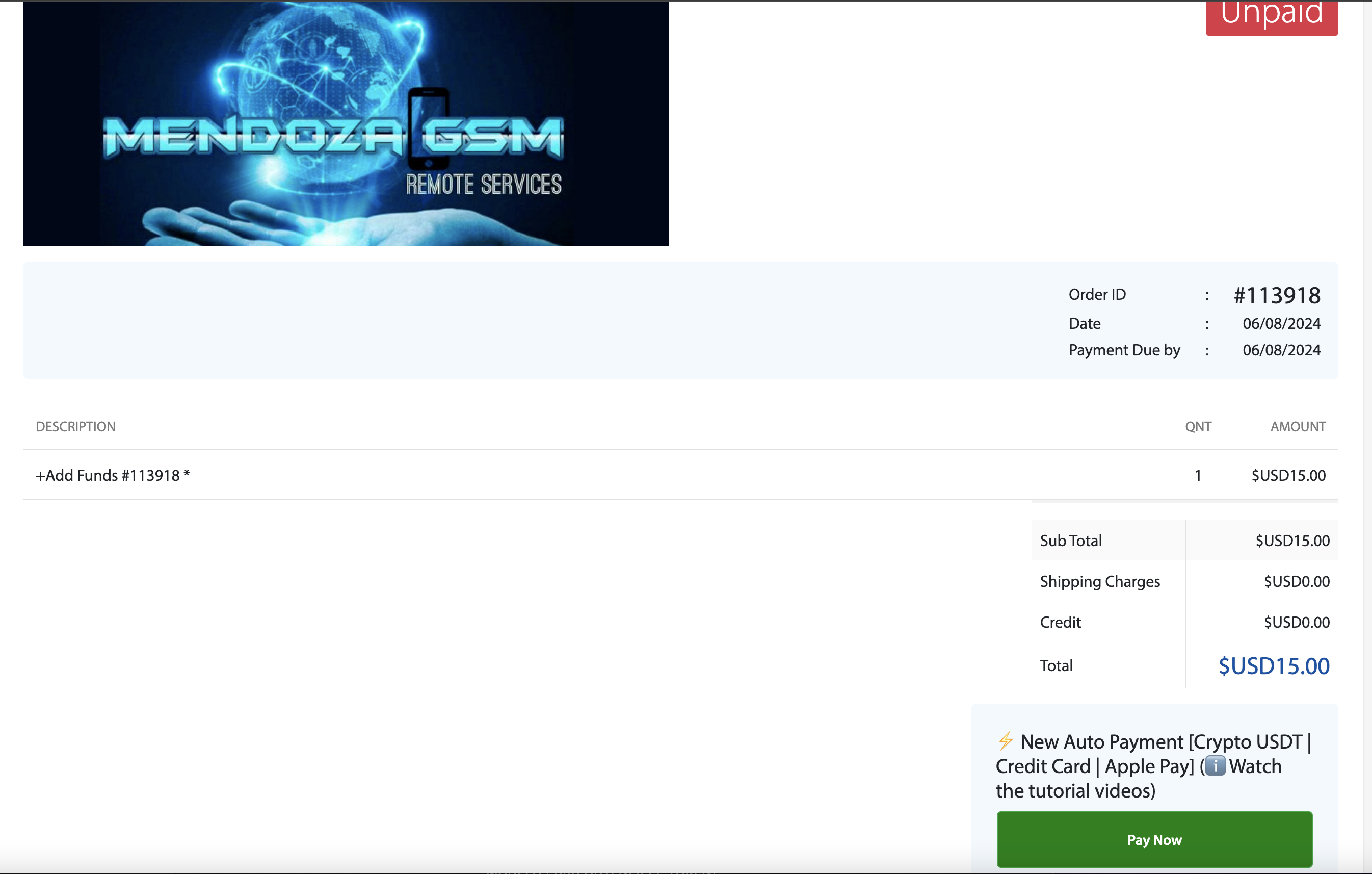Viewport: 1372px width, 874px height.
Task: Click the Credit label
Action: 1060,622
